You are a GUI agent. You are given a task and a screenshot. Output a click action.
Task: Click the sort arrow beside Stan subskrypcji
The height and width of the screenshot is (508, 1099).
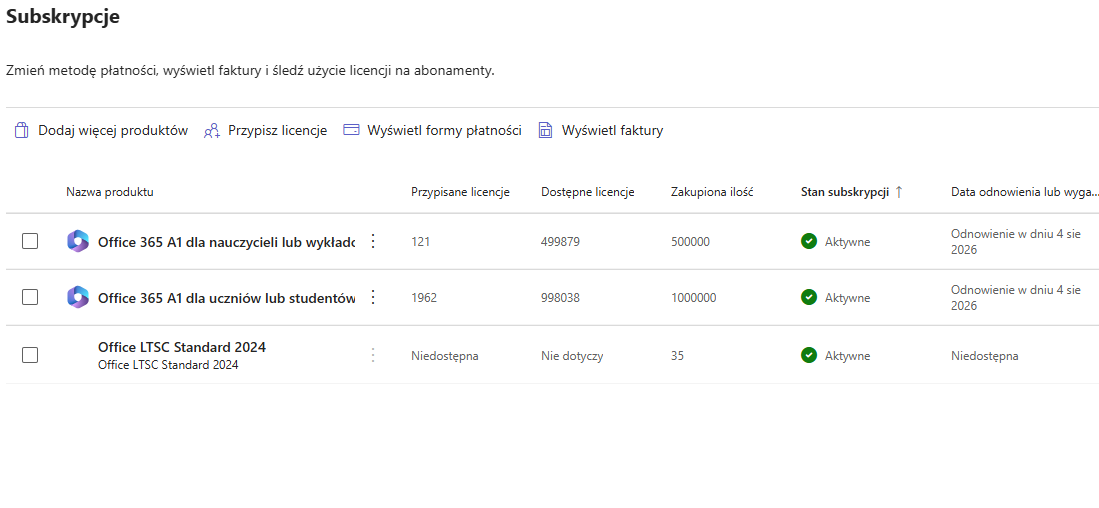click(899, 192)
